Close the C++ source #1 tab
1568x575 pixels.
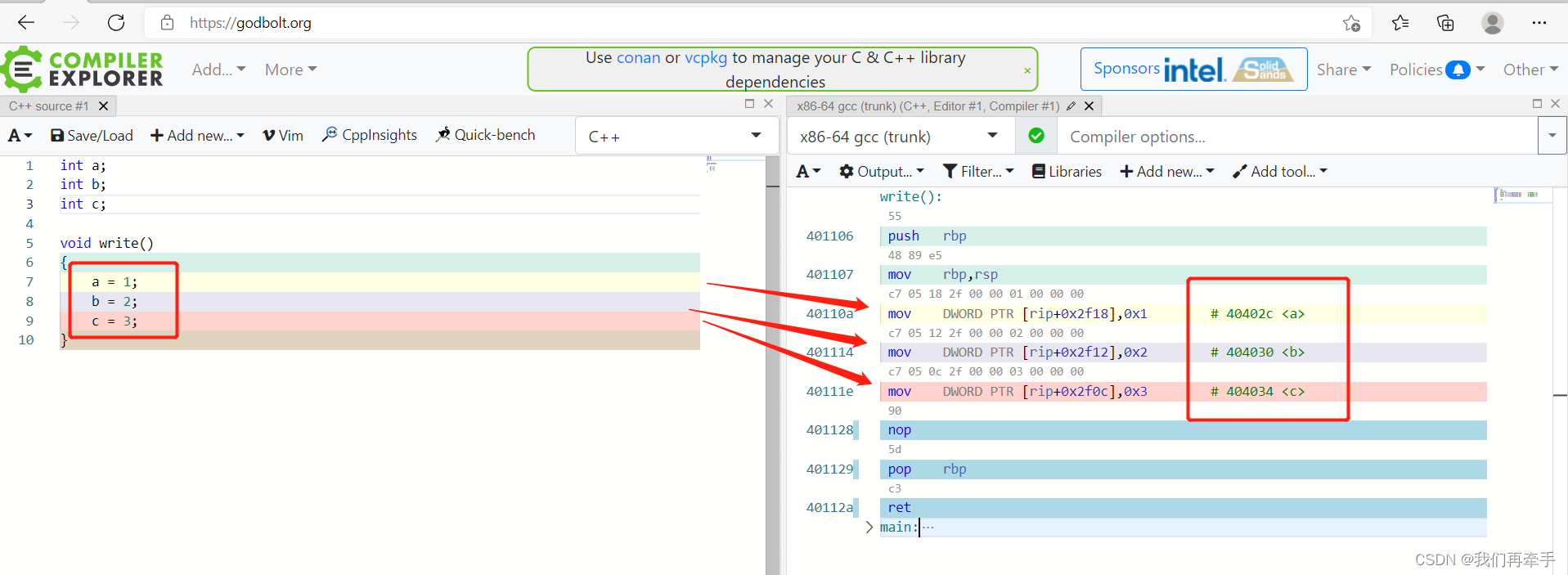104,106
